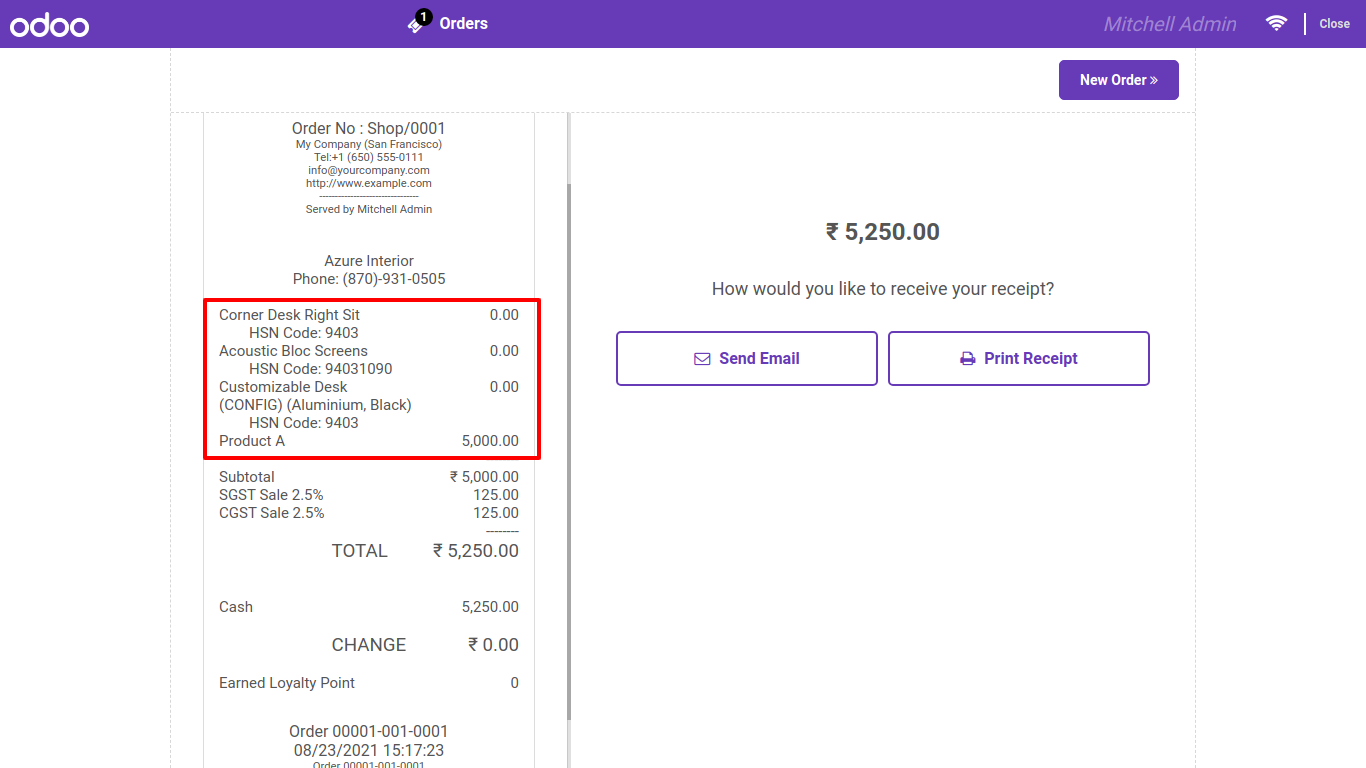Image resolution: width=1366 pixels, height=768 pixels.
Task: Select the My Company (San Francisco) text
Action: click(369, 144)
